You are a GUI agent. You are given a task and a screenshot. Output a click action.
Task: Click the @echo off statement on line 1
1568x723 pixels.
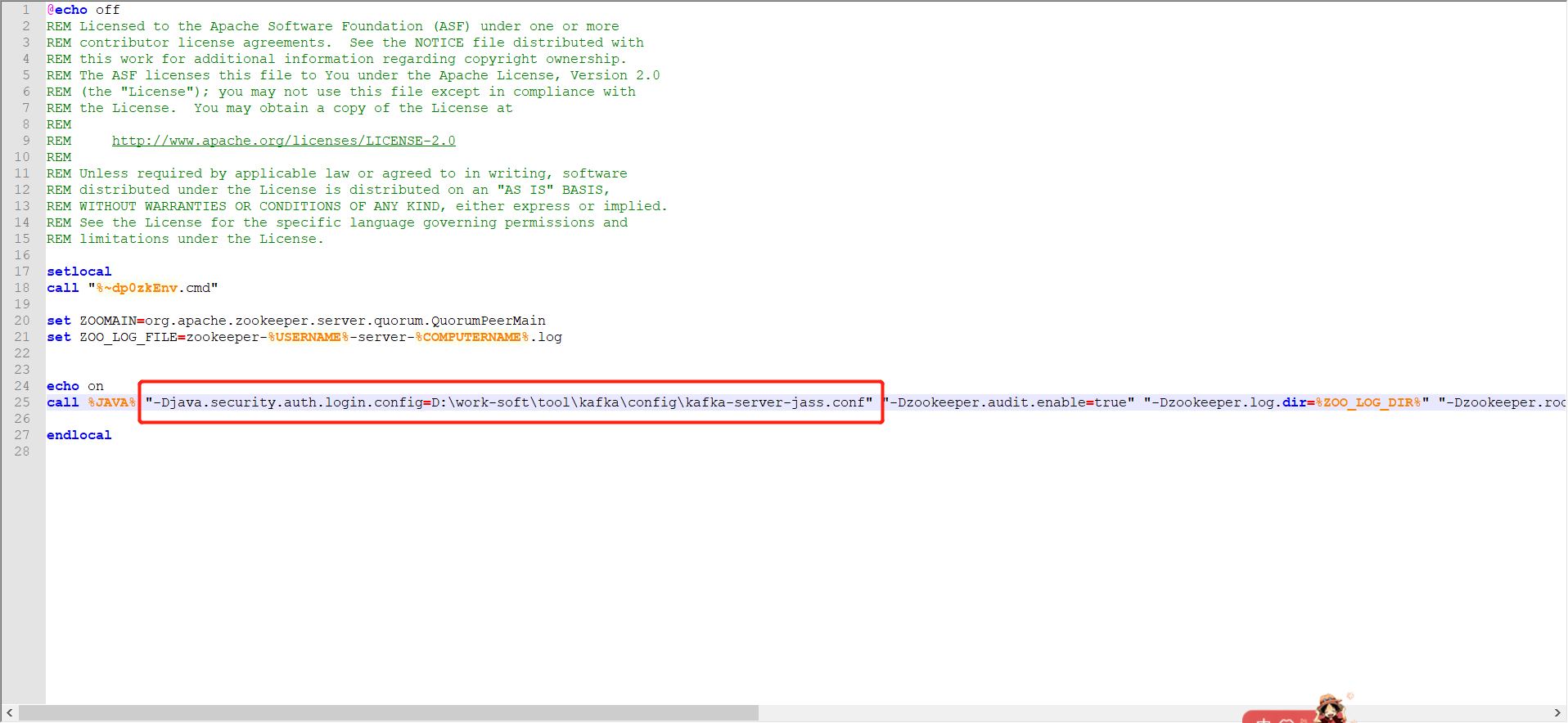tap(83, 10)
